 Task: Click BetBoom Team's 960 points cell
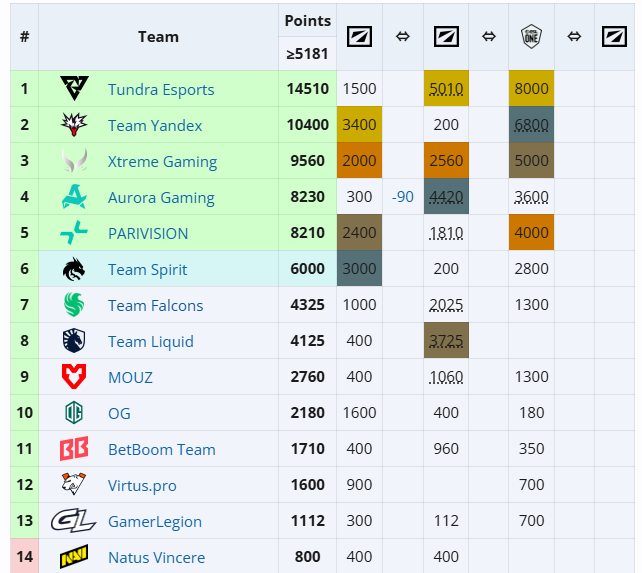coord(446,449)
